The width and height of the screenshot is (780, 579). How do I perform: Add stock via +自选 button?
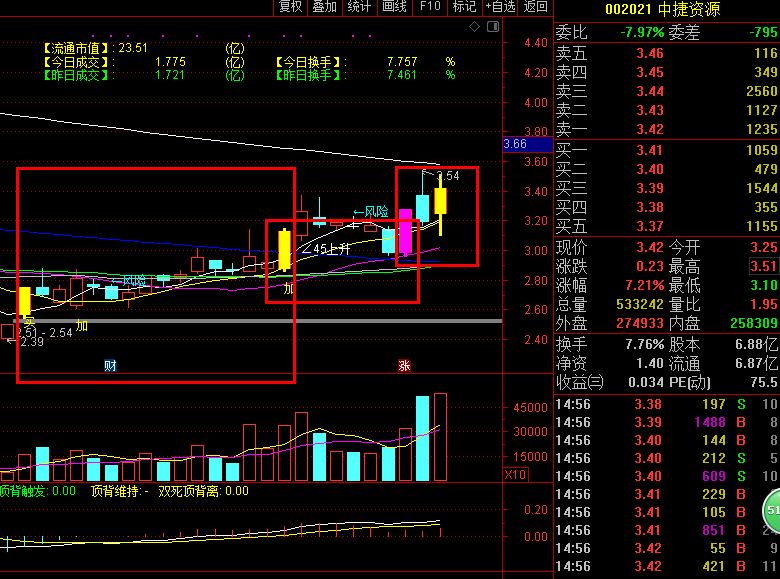(x=500, y=6)
